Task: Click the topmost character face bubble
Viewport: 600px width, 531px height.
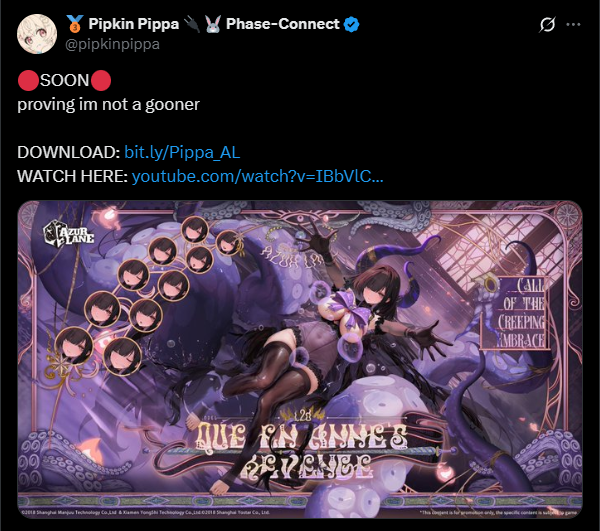Action: pyautogui.click(x=195, y=230)
